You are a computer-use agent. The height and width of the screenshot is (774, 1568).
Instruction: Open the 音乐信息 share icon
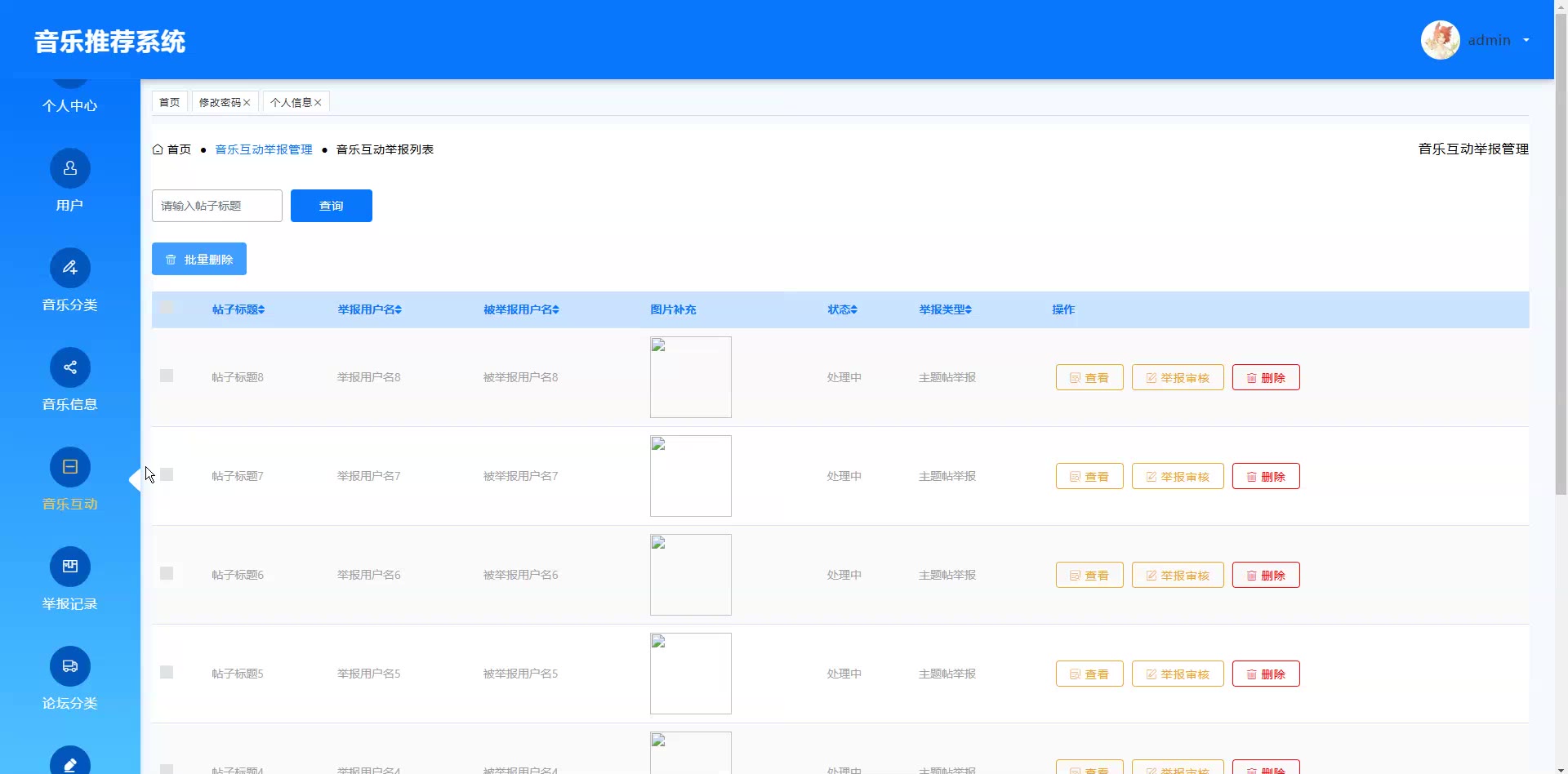click(70, 367)
